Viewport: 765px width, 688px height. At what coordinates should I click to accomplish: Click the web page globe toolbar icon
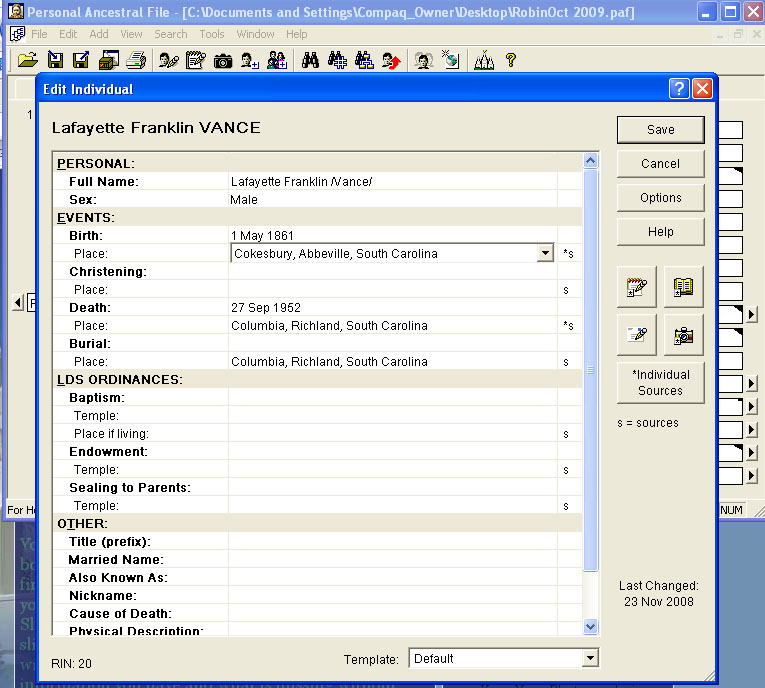[450, 60]
